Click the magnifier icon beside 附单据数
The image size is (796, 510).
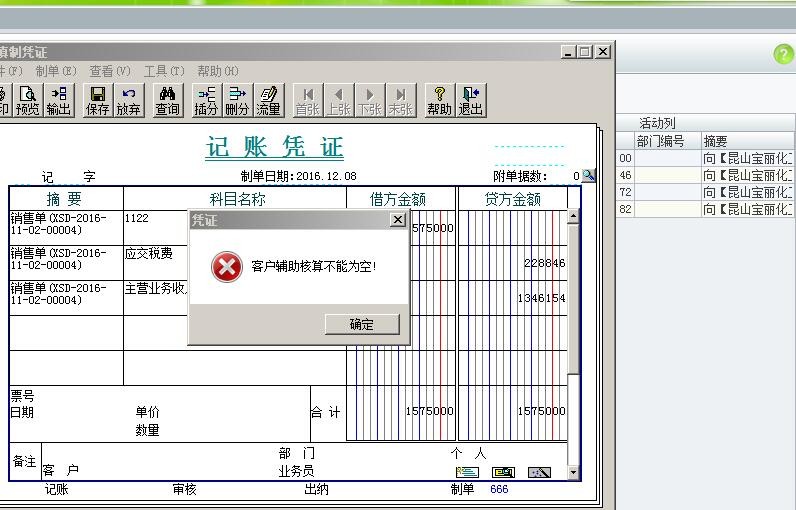(589, 176)
